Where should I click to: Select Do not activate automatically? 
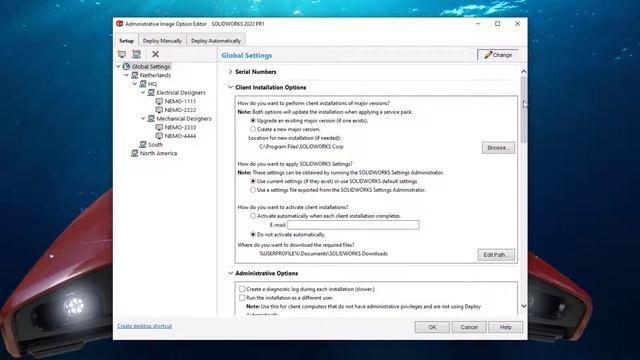click(x=253, y=235)
